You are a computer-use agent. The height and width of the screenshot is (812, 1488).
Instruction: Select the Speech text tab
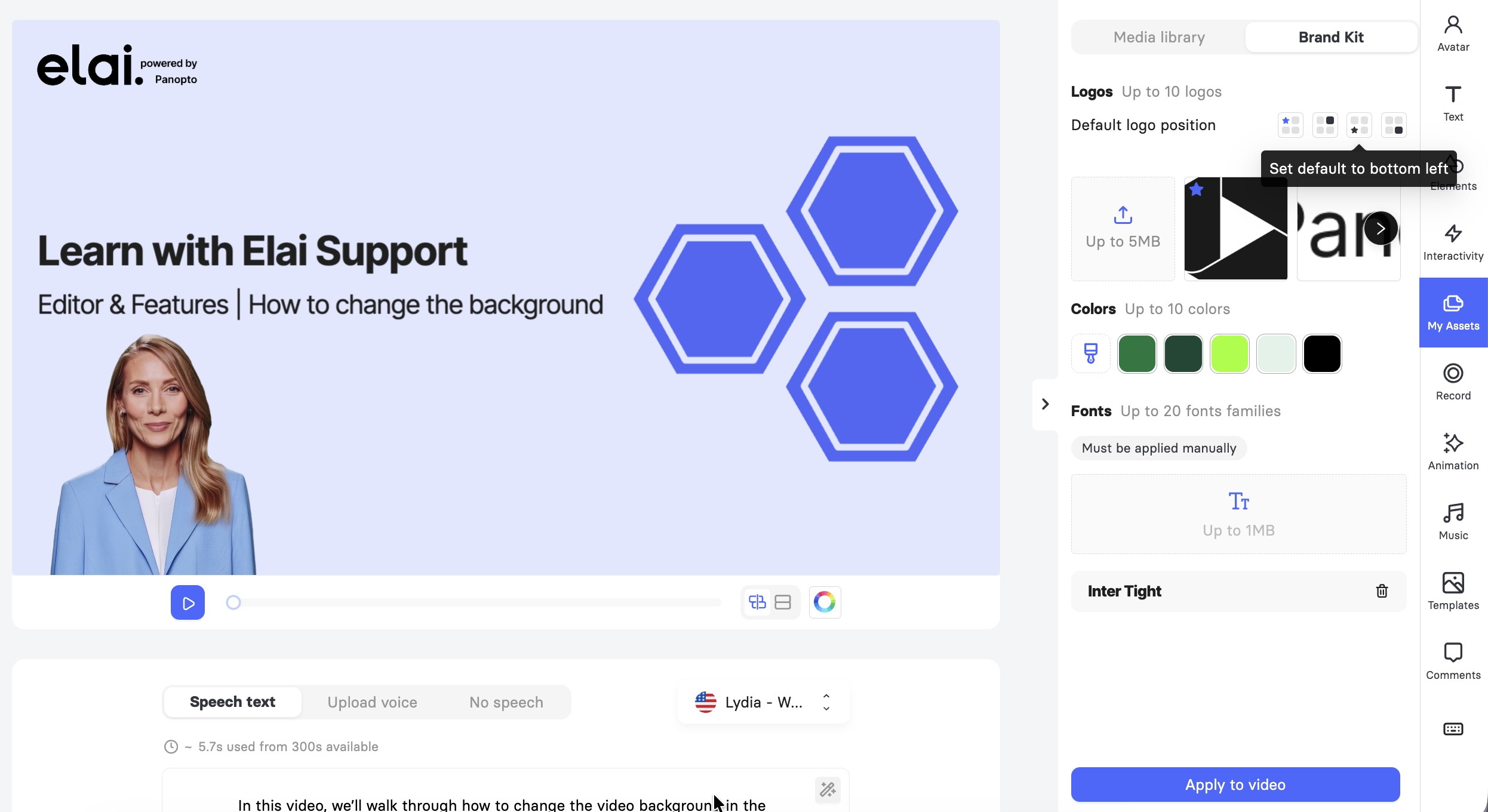coord(232,702)
